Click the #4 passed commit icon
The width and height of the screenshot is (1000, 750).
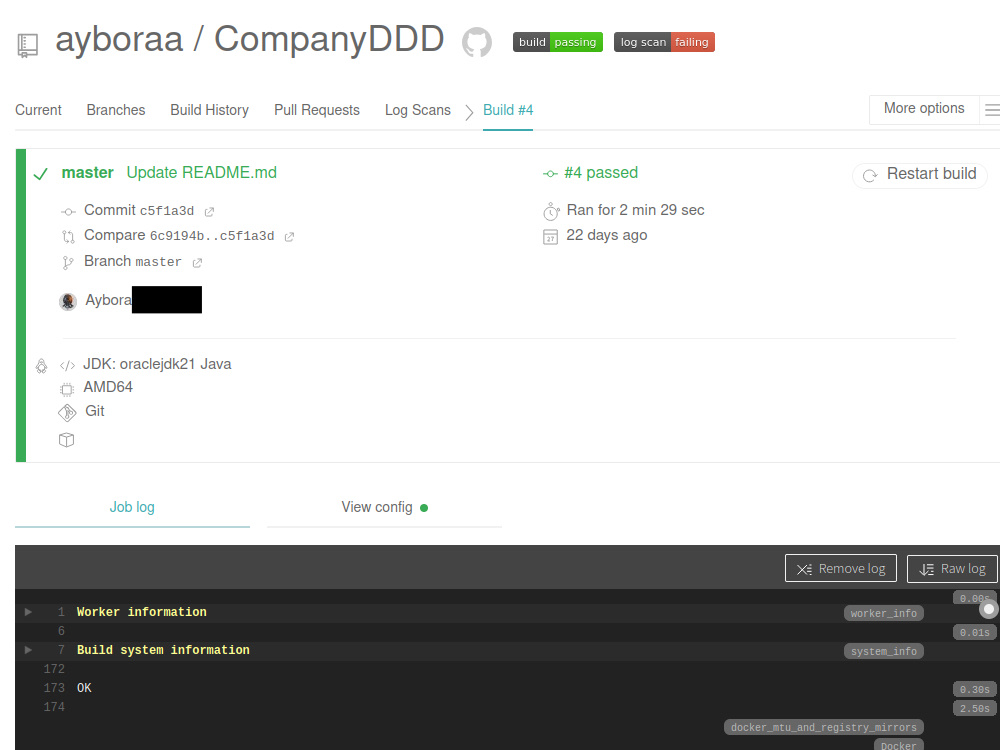tap(550, 173)
